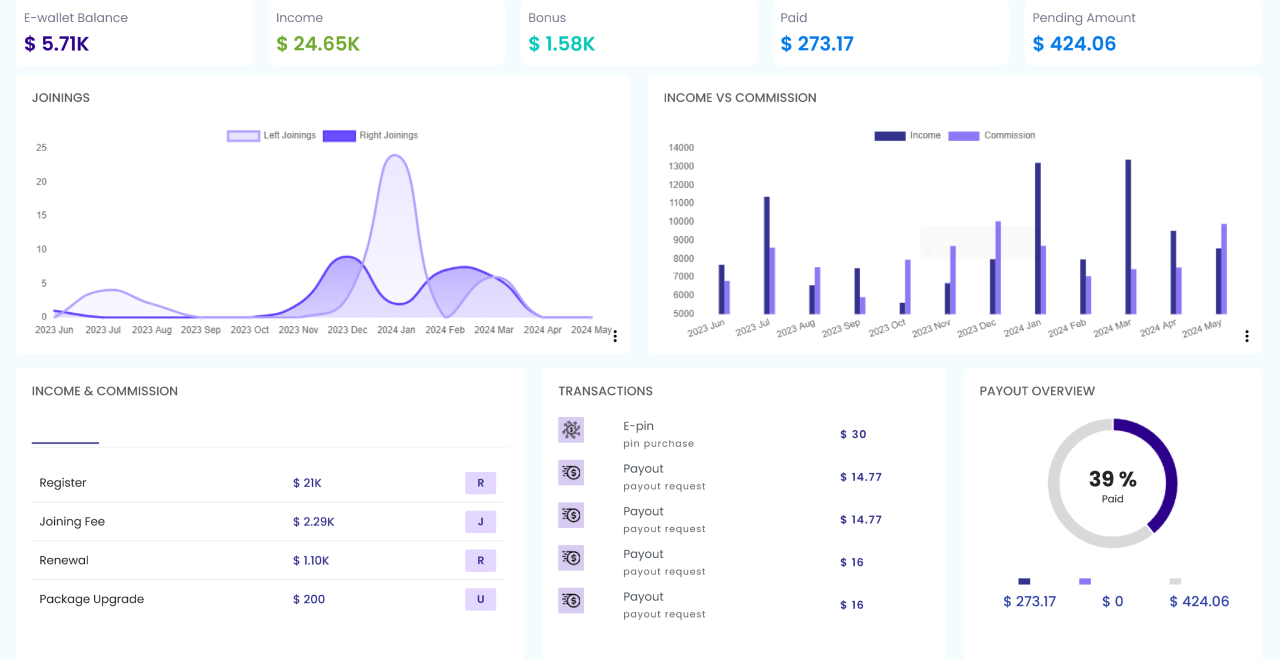Click the R badge in the Renewal row
This screenshot has height=659, width=1280.
tap(480, 561)
